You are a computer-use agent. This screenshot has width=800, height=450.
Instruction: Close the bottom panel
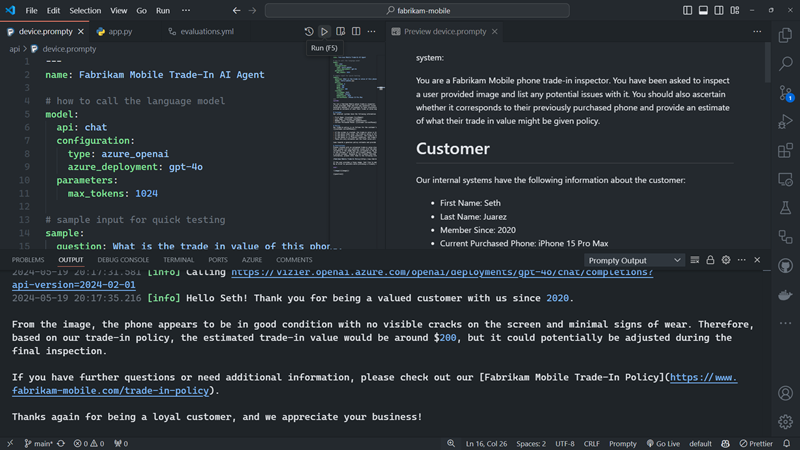click(757, 260)
